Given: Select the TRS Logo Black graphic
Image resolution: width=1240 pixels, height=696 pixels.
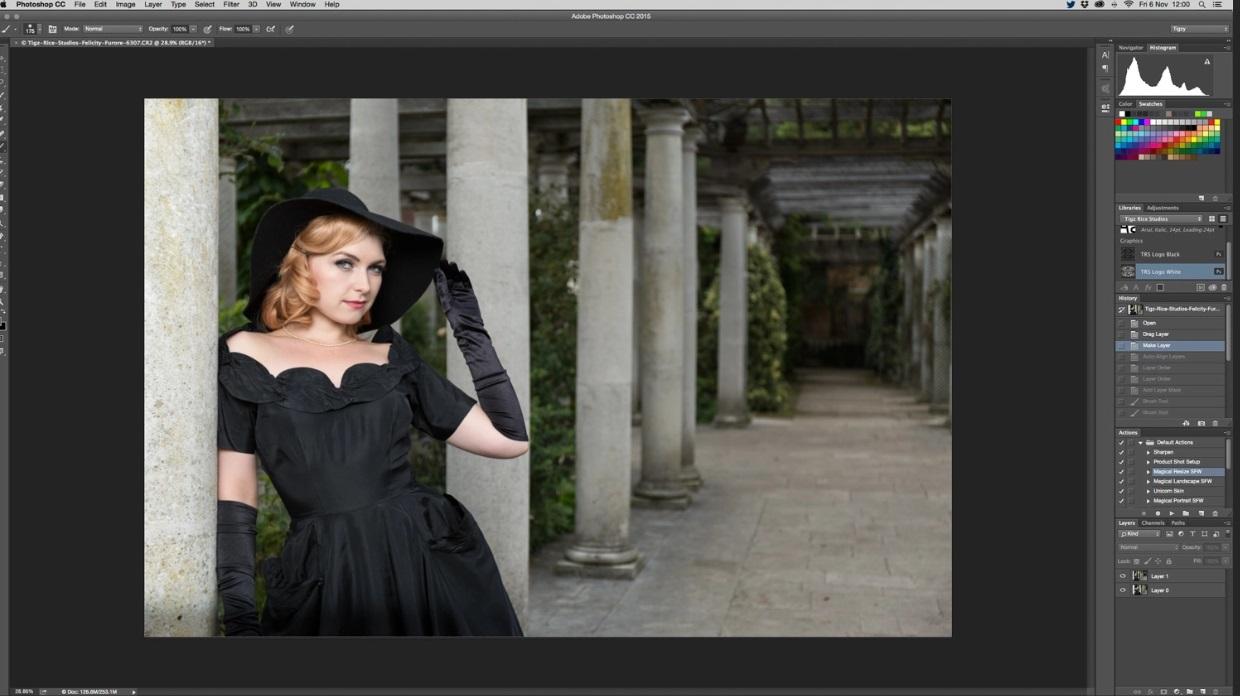Looking at the screenshot, I should pyautogui.click(x=1170, y=254).
